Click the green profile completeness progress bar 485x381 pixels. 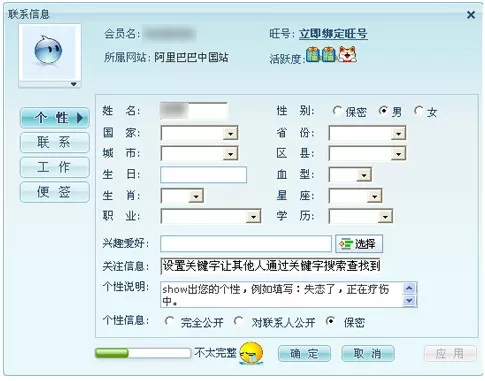143,353
